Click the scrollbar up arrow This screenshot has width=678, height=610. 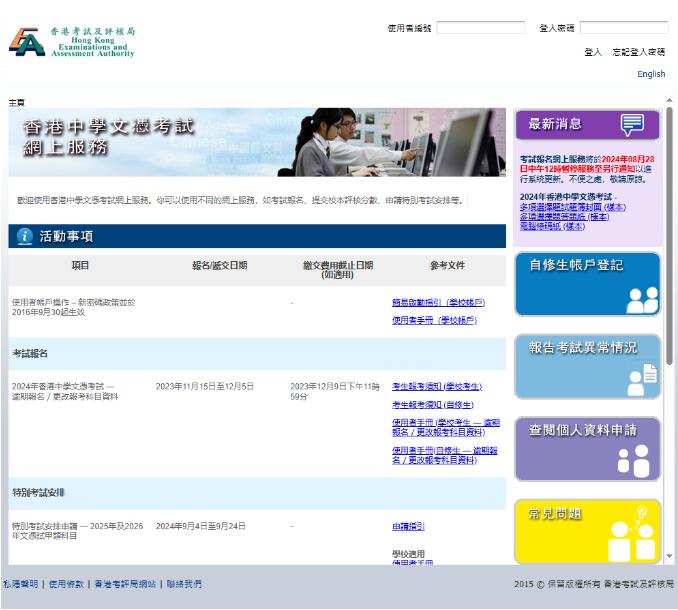click(669, 101)
